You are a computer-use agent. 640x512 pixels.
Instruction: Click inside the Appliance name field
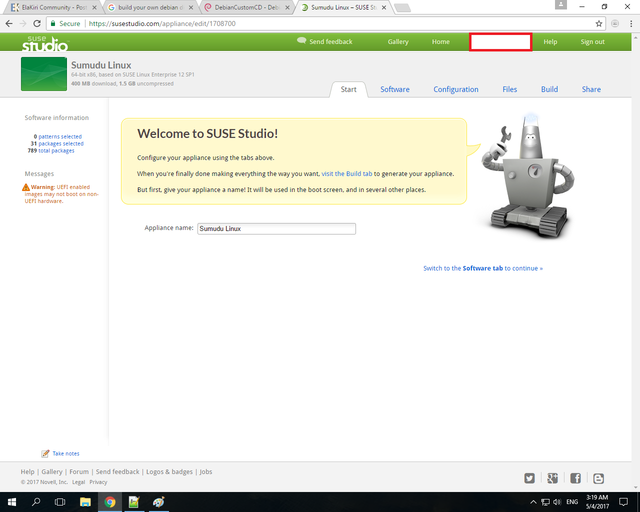pyautogui.click(x=276, y=229)
